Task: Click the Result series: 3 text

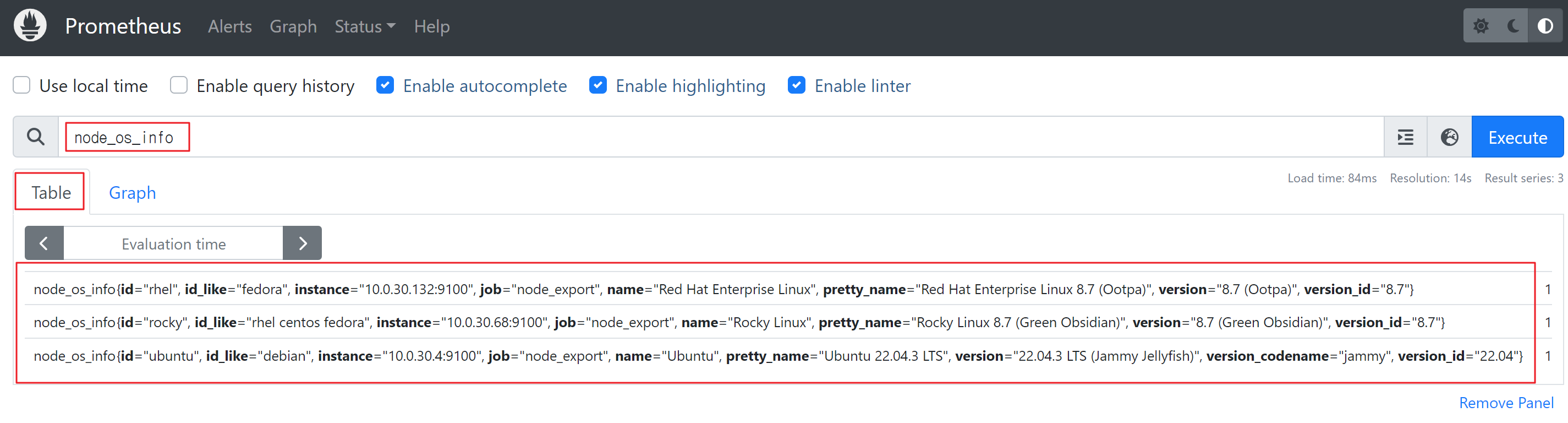Action: (1524, 178)
